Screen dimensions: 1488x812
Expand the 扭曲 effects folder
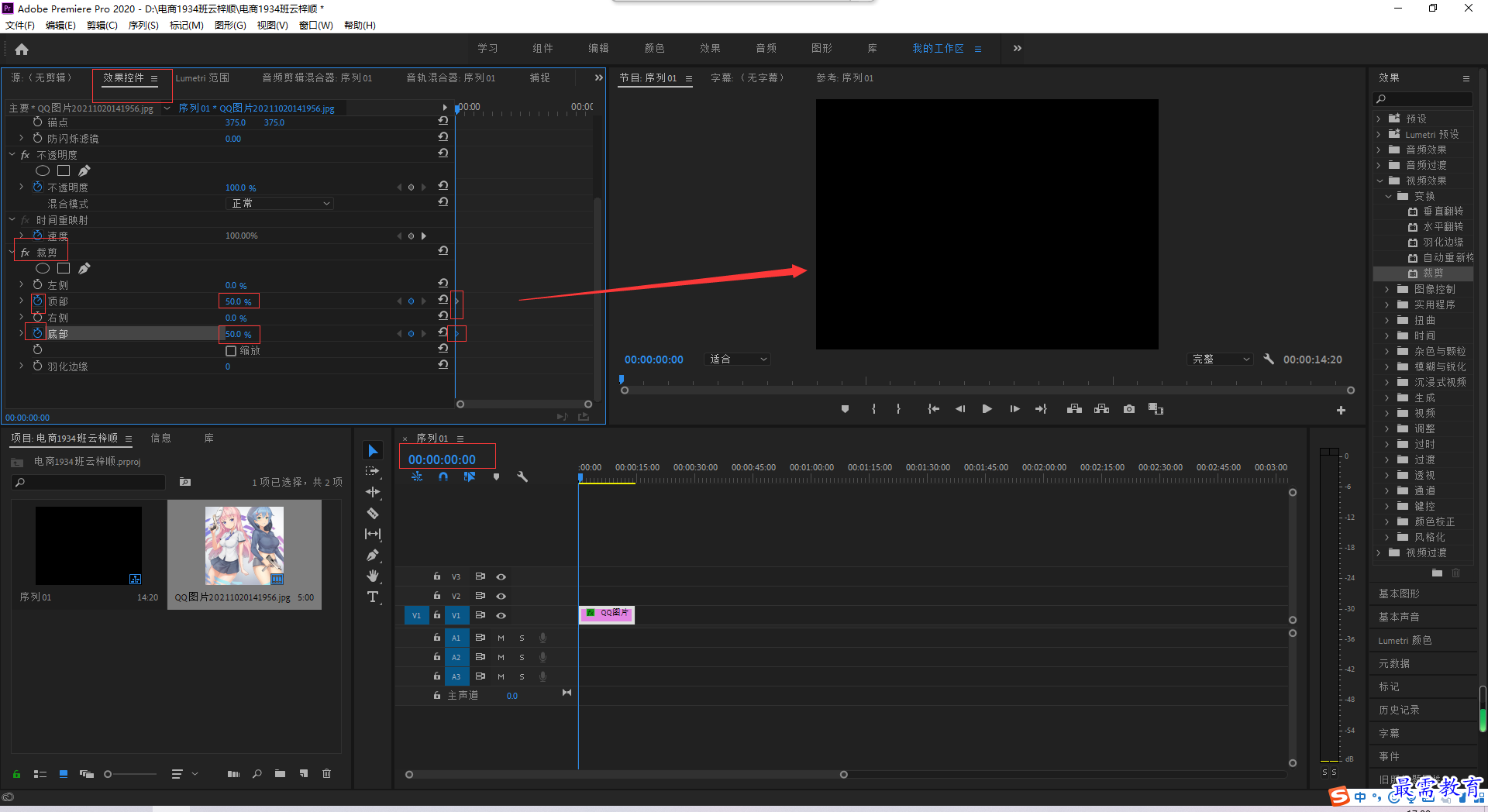point(1387,320)
